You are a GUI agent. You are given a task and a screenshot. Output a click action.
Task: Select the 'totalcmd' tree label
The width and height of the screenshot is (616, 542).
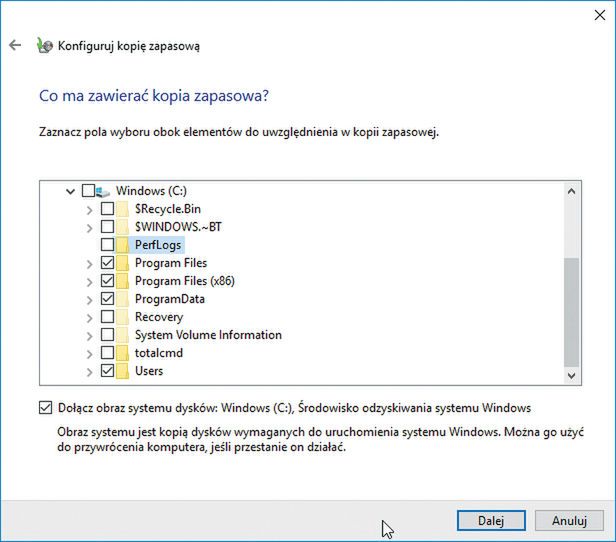pyautogui.click(x=159, y=353)
